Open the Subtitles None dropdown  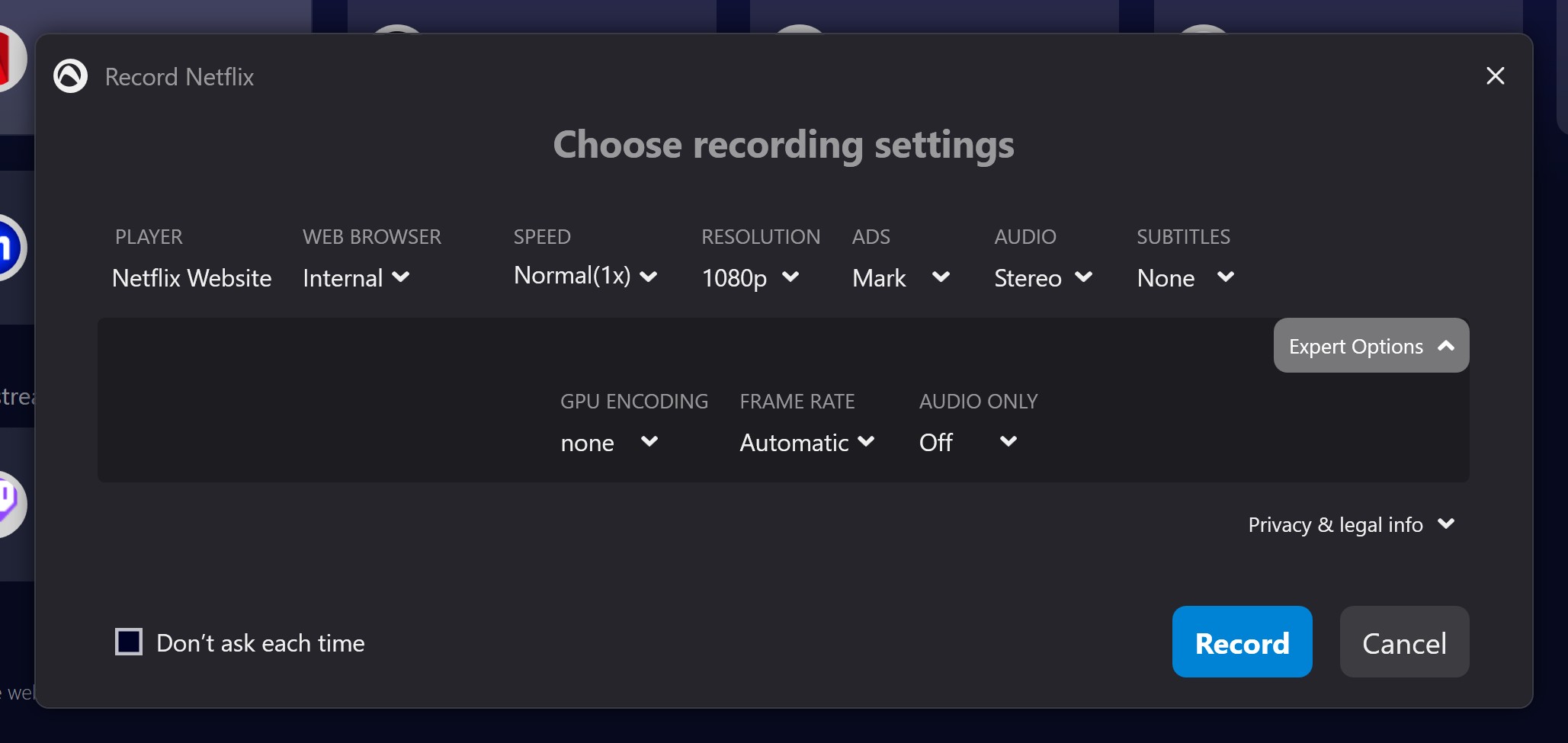[x=1185, y=278]
